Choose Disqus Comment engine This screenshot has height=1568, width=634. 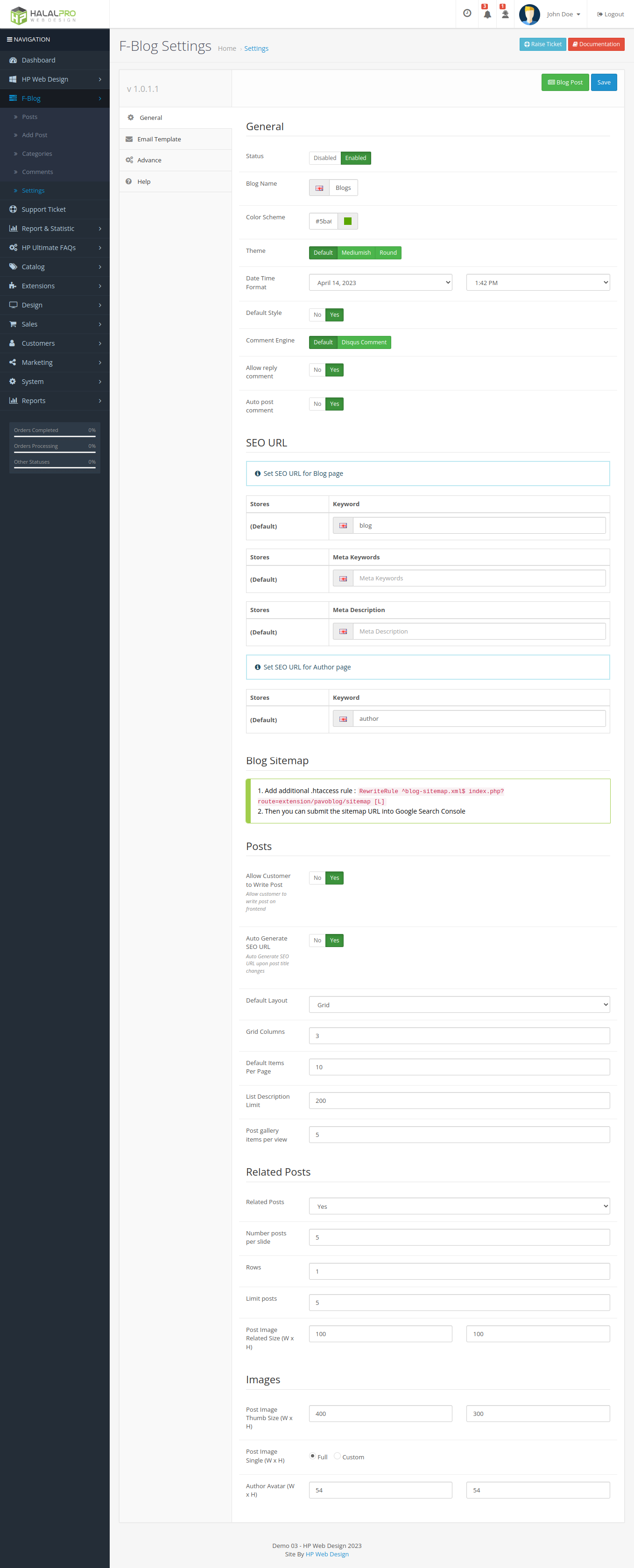pyautogui.click(x=364, y=343)
